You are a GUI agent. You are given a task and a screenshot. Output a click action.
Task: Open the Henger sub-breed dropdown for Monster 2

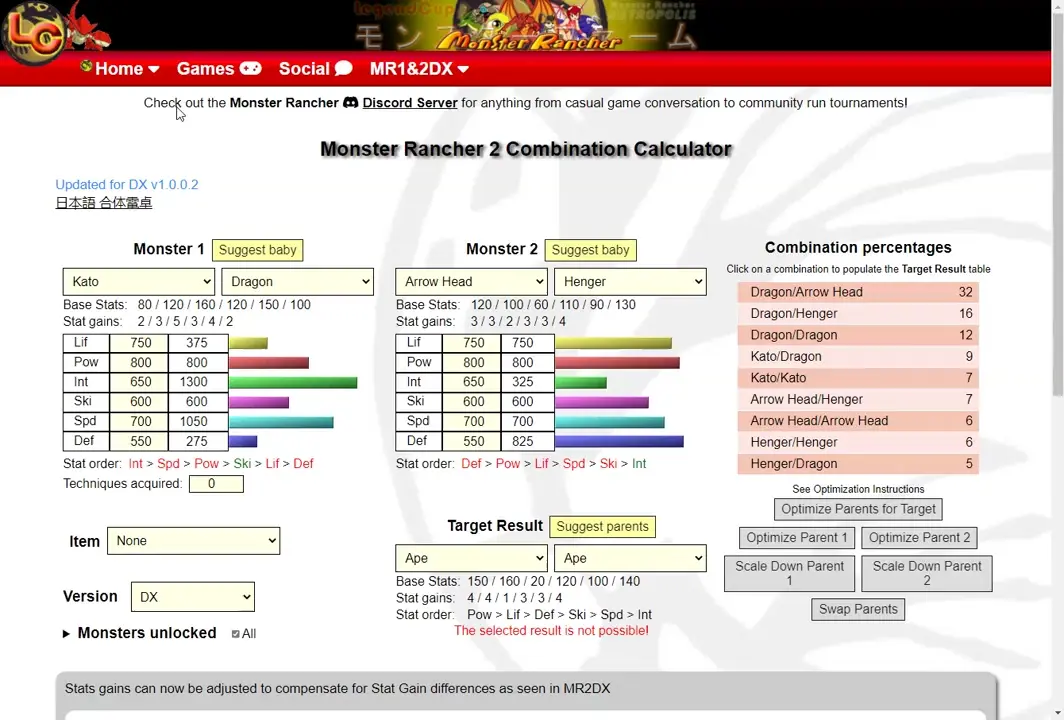(x=630, y=281)
